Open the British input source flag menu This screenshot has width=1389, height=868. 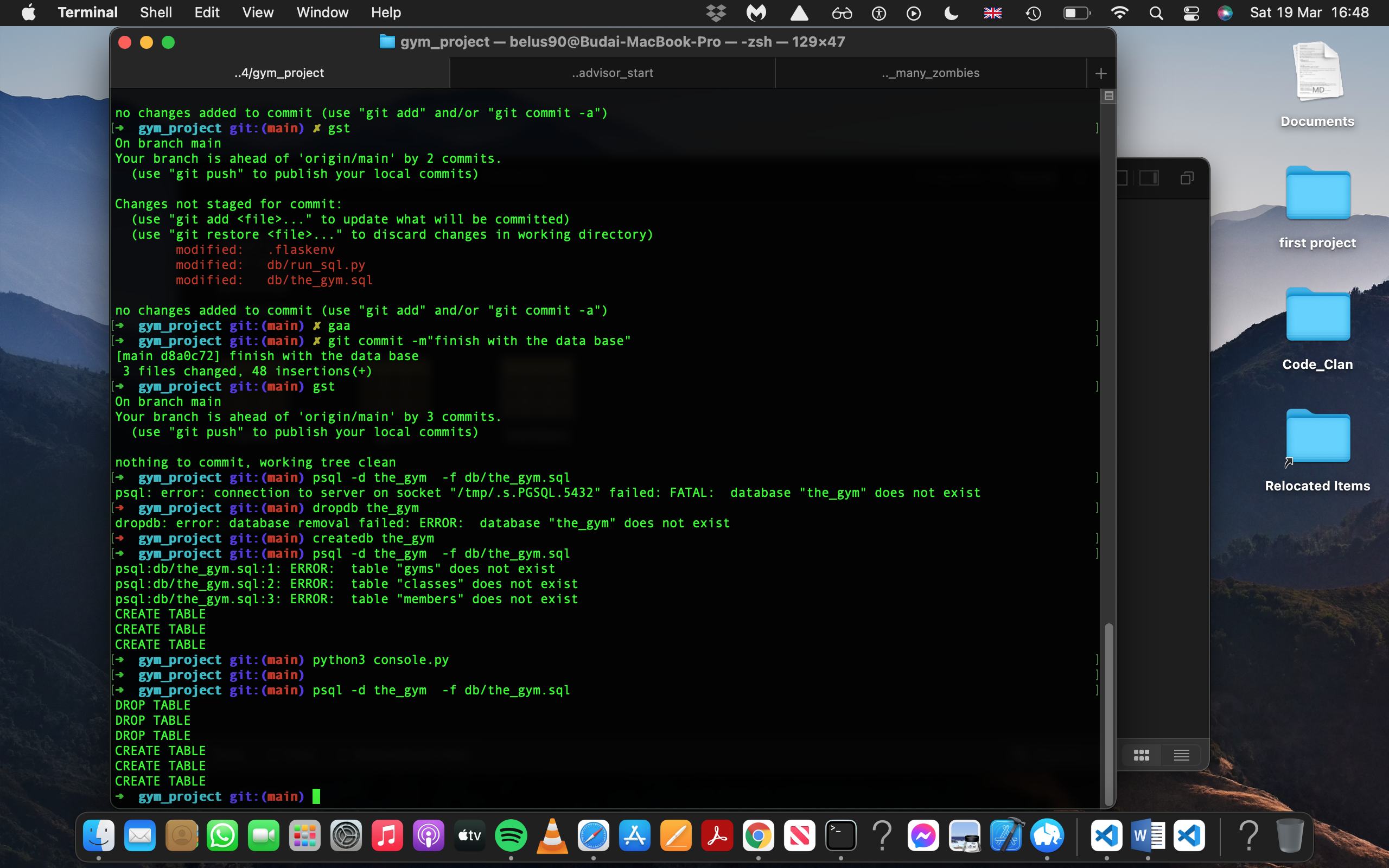point(992,12)
